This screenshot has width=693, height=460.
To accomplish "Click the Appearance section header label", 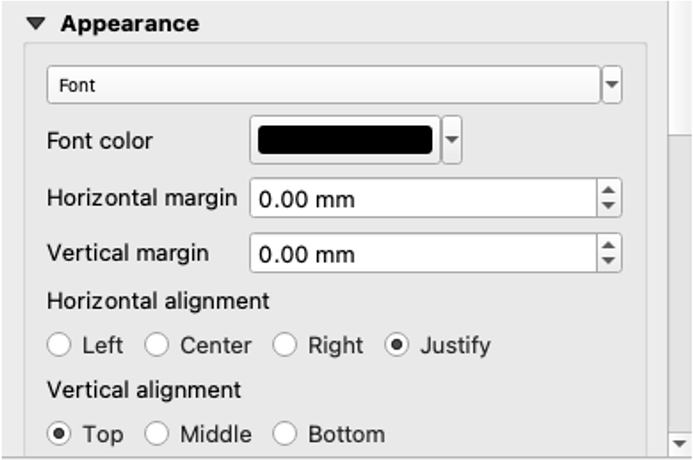I will point(129,24).
